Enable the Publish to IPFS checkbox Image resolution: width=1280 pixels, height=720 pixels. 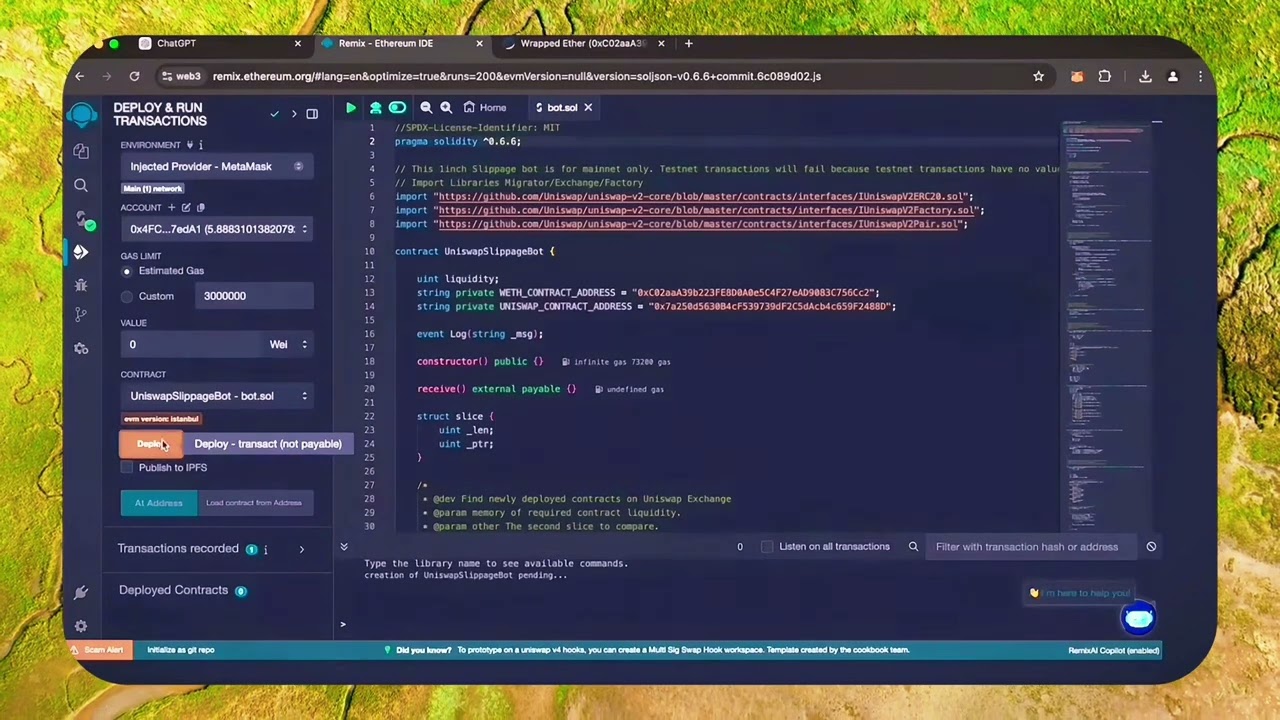tap(126, 467)
